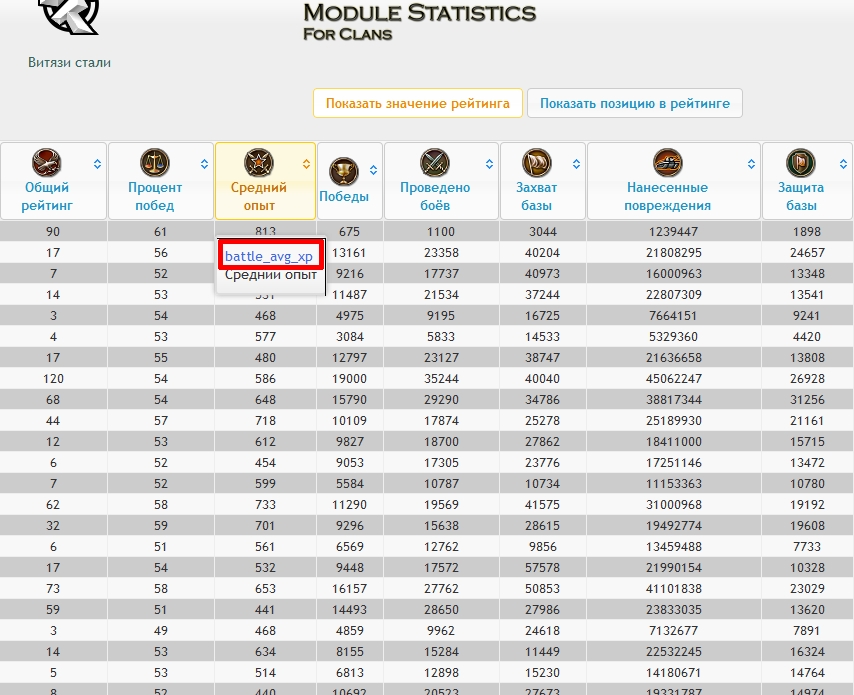Click the clan emblem logo at top left
854x695 pixels.
68,15
